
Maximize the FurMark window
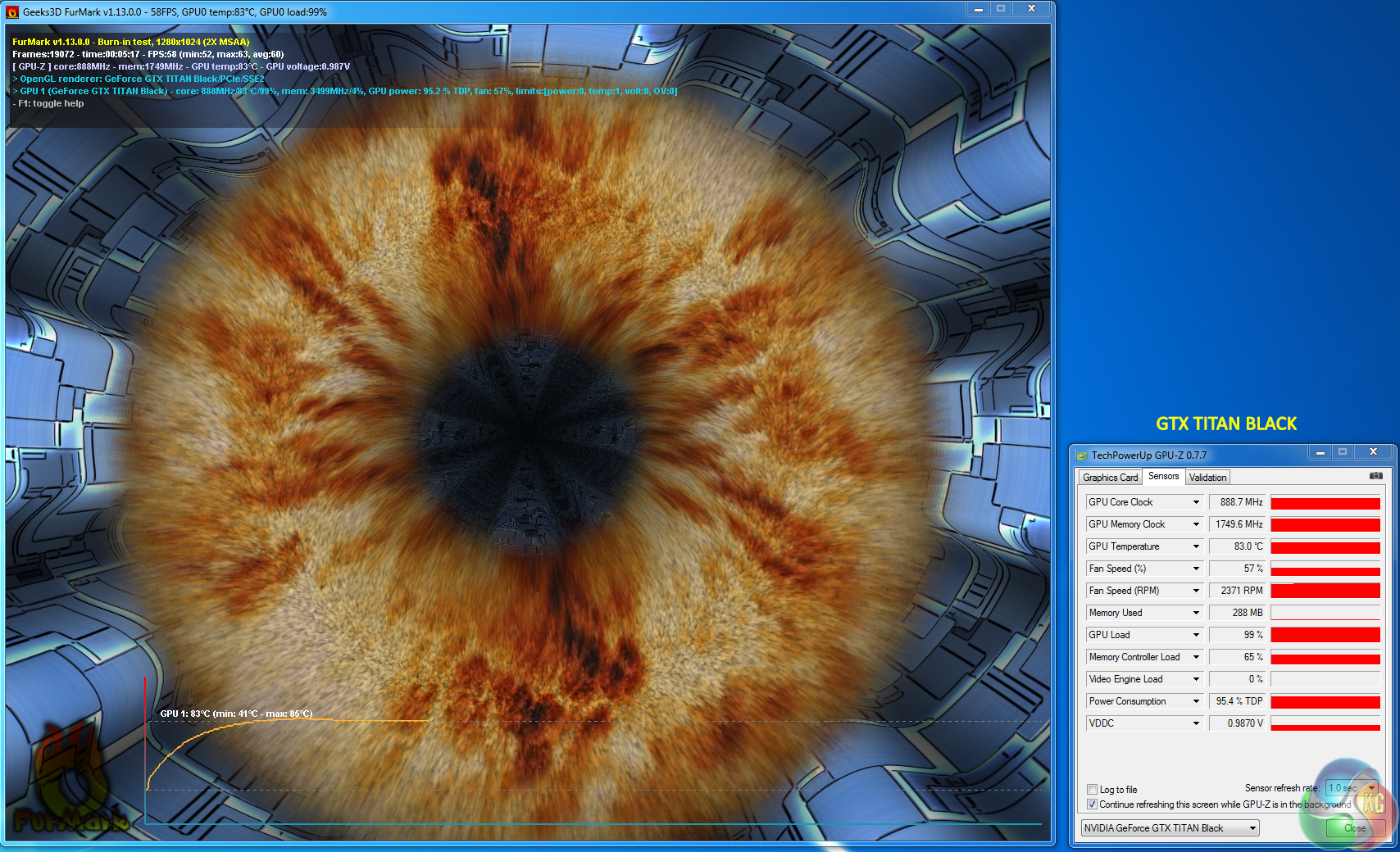coord(1001,9)
